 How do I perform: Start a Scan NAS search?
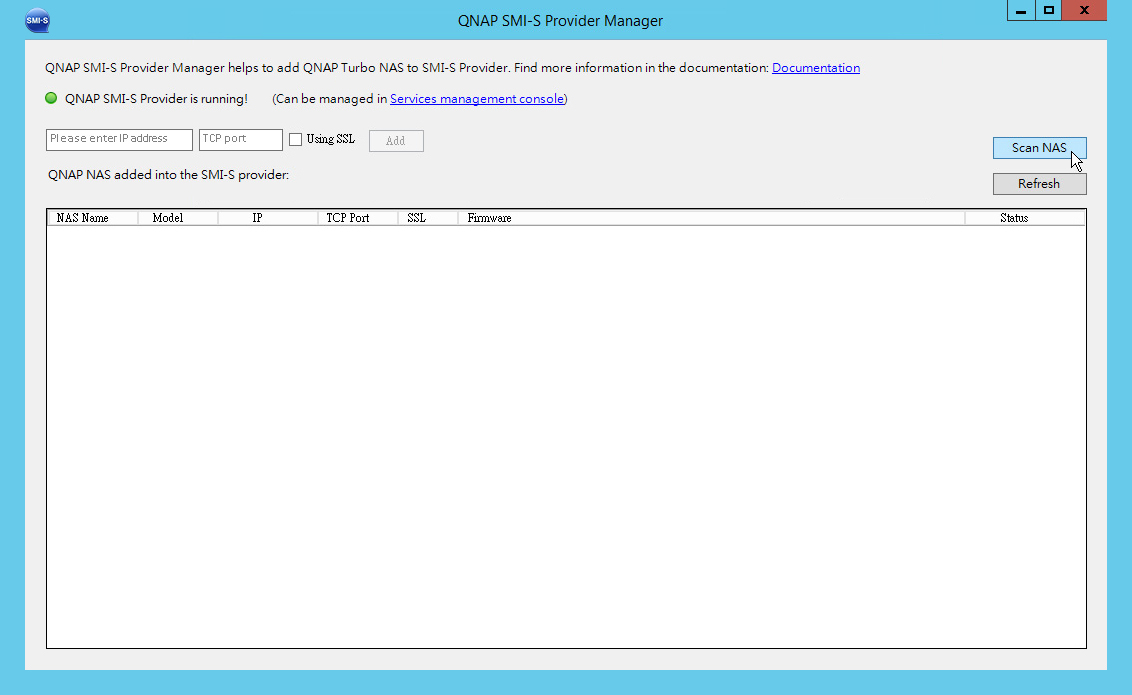pyautogui.click(x=1040, y=148)
